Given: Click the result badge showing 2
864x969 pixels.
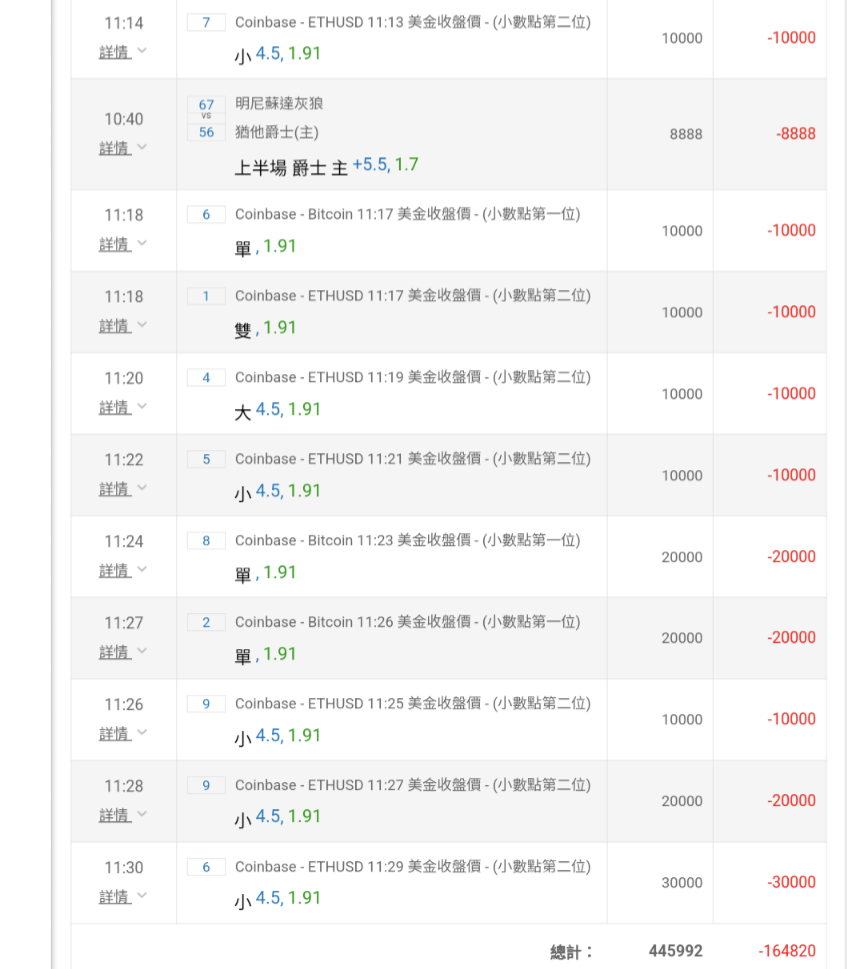Looking at the screenshot, I should point(206,622).
